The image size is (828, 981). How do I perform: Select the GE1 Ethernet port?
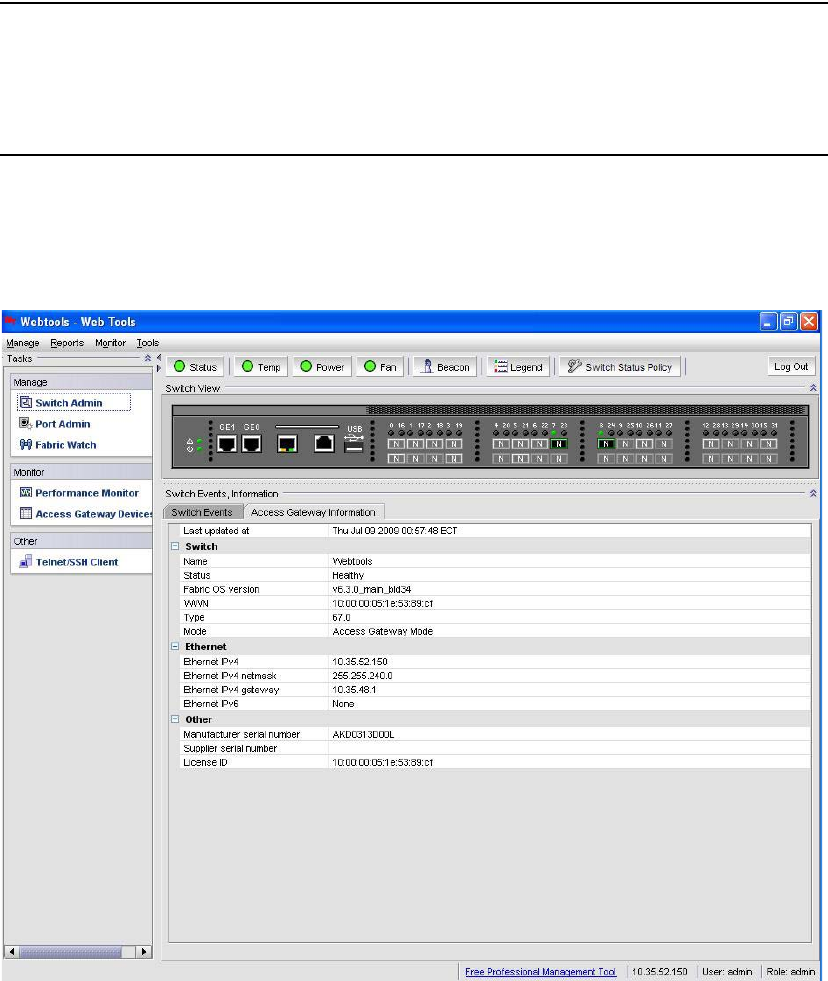(227, 444)
